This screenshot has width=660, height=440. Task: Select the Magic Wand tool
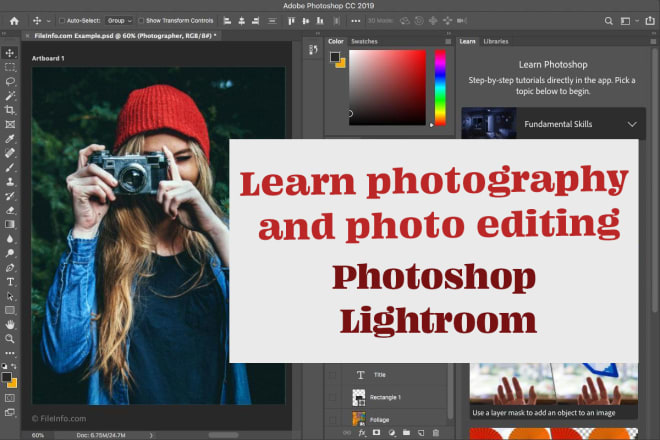click(x=10, y=96)
